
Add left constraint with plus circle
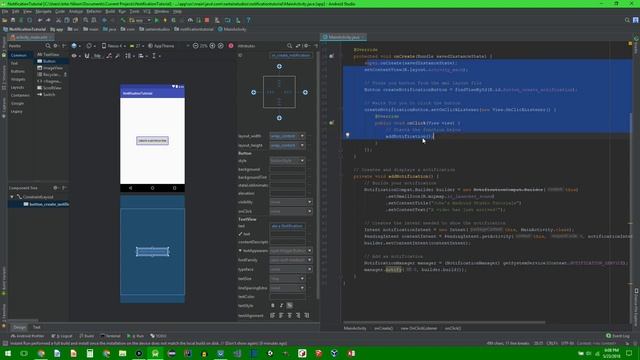click(x=253, y=92)
